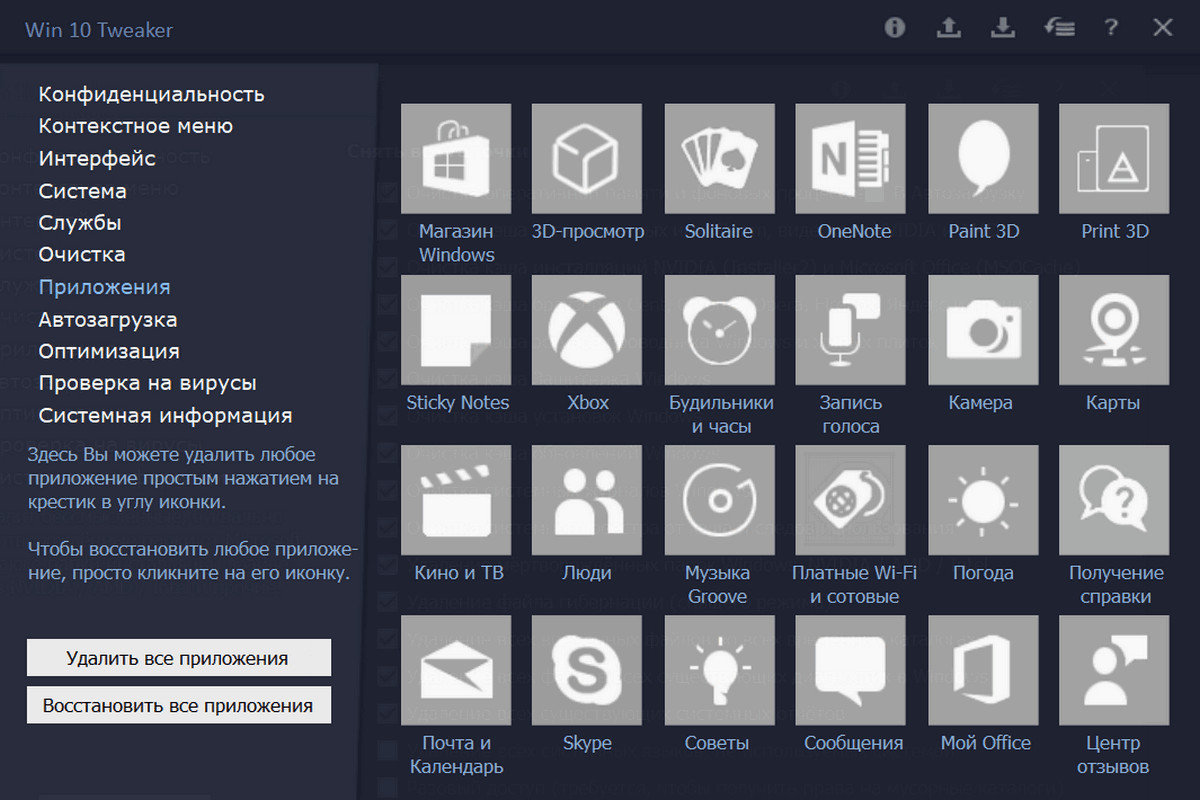Click the Будильники и часы alarm icon
1200x800 pixels.
point(719,331)
